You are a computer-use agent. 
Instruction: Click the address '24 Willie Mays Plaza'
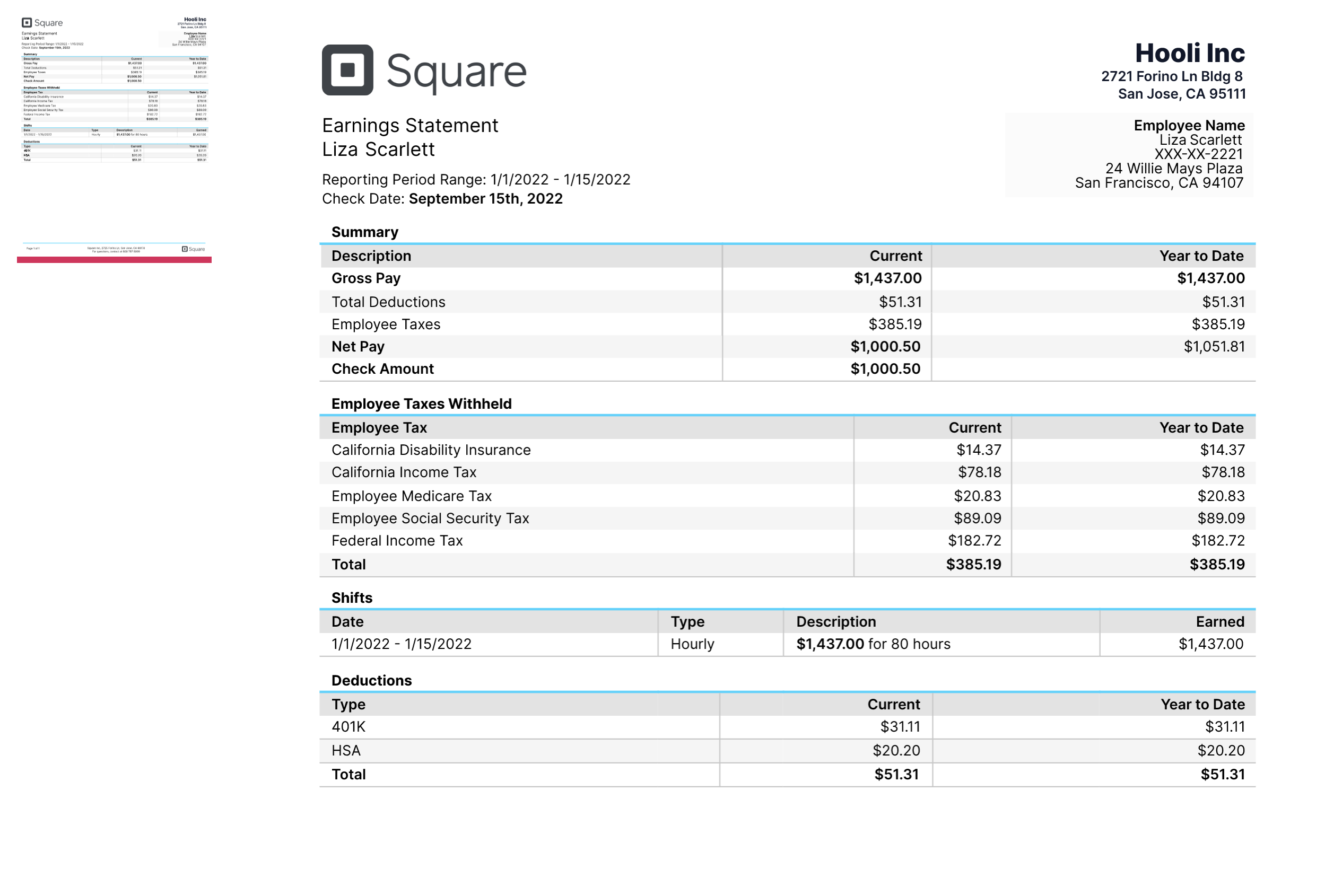click(1174, 169)
